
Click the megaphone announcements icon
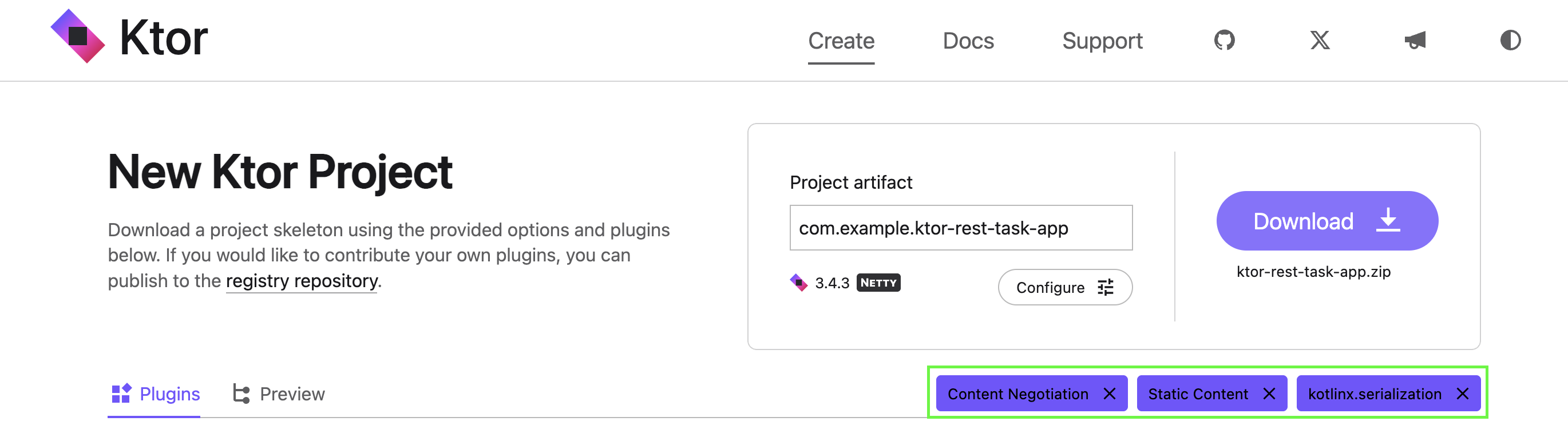pos(1415,40)
